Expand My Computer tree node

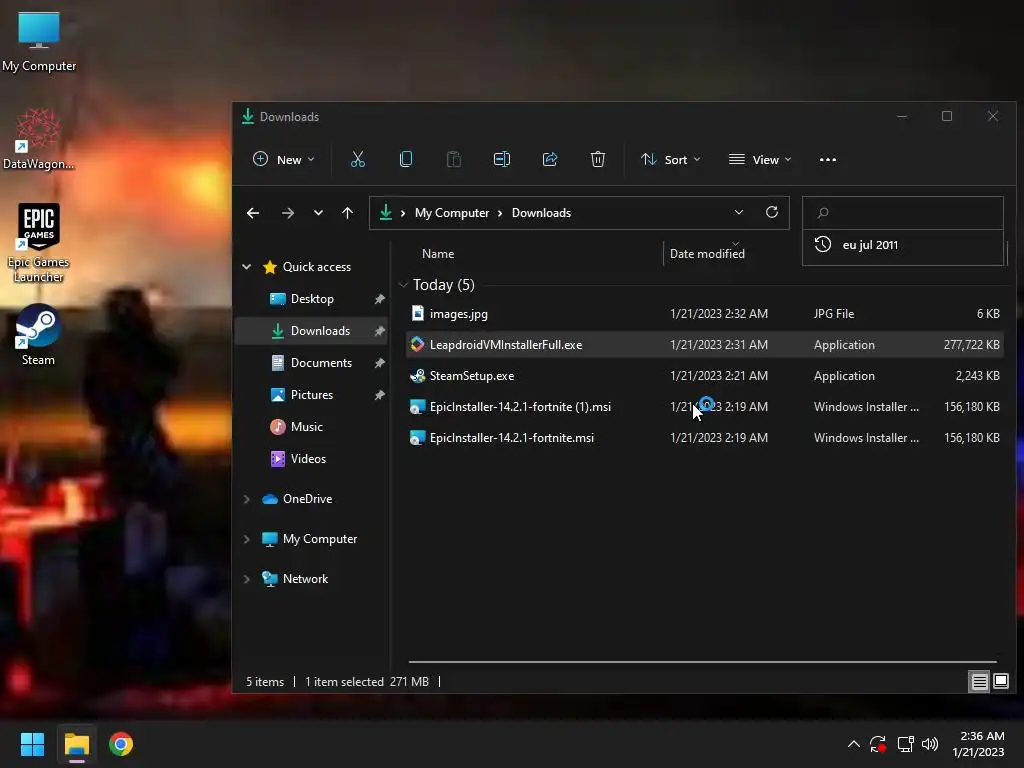coord(247,539)
